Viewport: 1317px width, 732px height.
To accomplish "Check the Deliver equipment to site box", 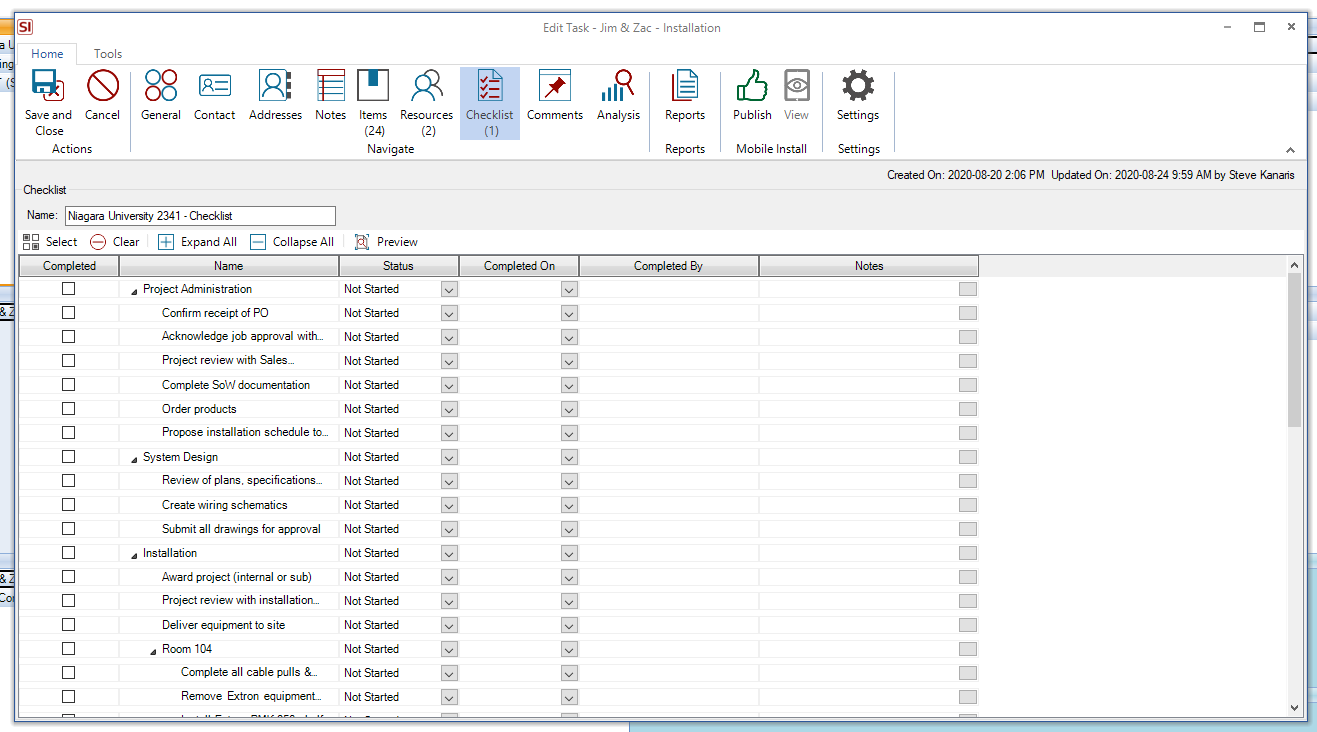I will coord(68,624).
